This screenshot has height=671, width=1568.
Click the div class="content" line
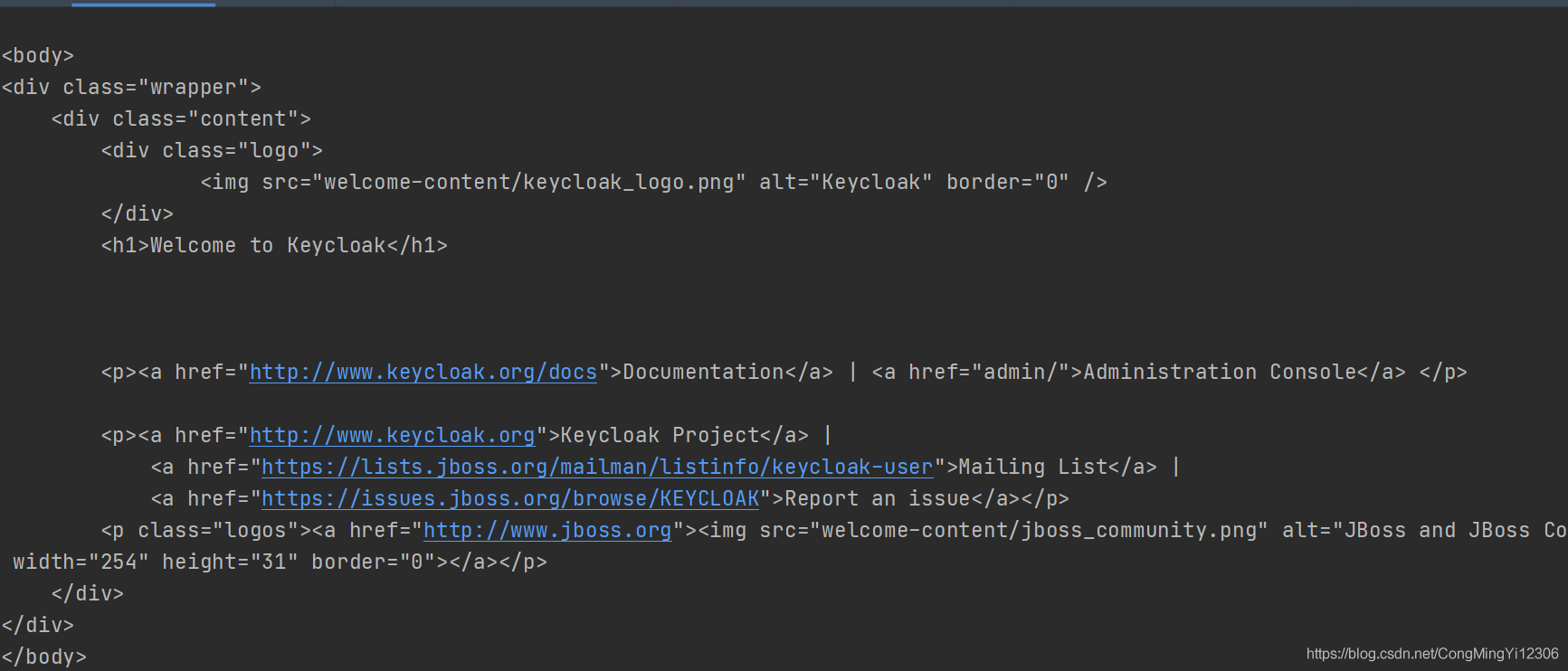[x=181, y=118]
